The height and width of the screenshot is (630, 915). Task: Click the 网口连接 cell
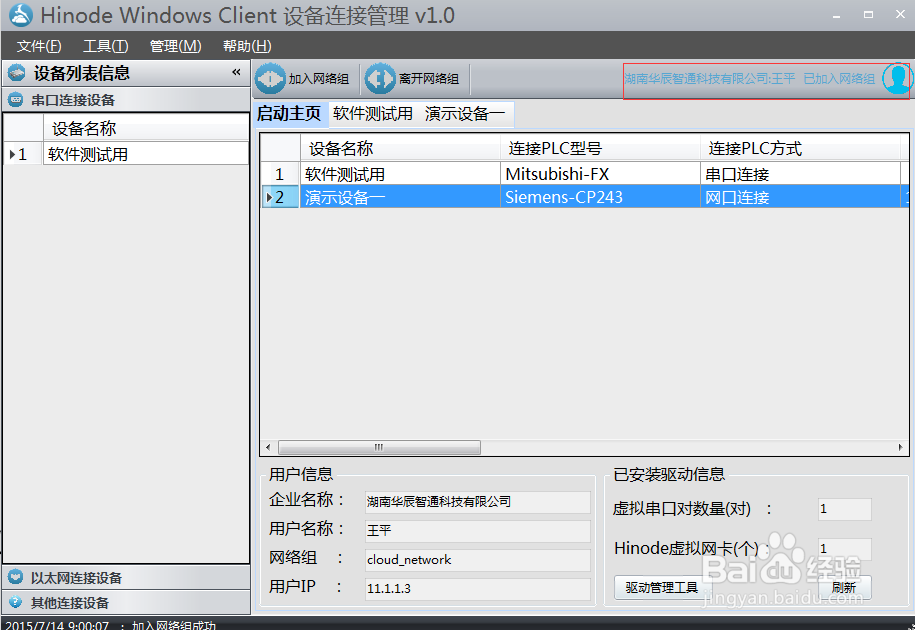click(800, 197)
